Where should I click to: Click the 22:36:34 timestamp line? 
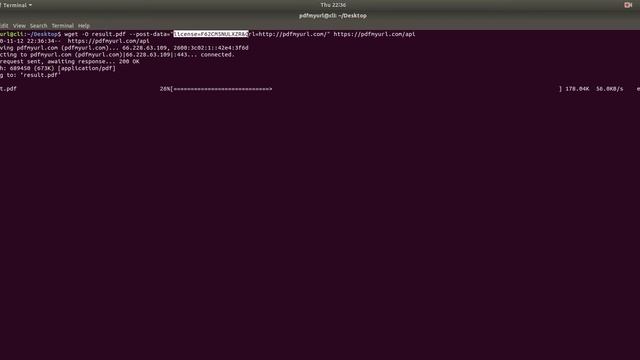point(75,41)
